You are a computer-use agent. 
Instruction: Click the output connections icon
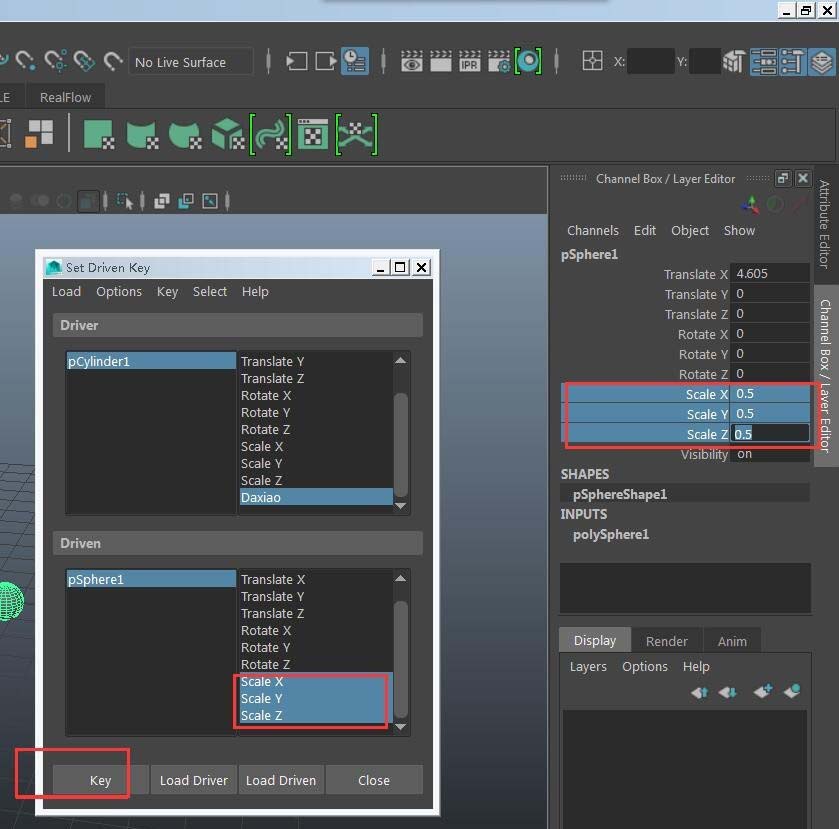[325, 61]
